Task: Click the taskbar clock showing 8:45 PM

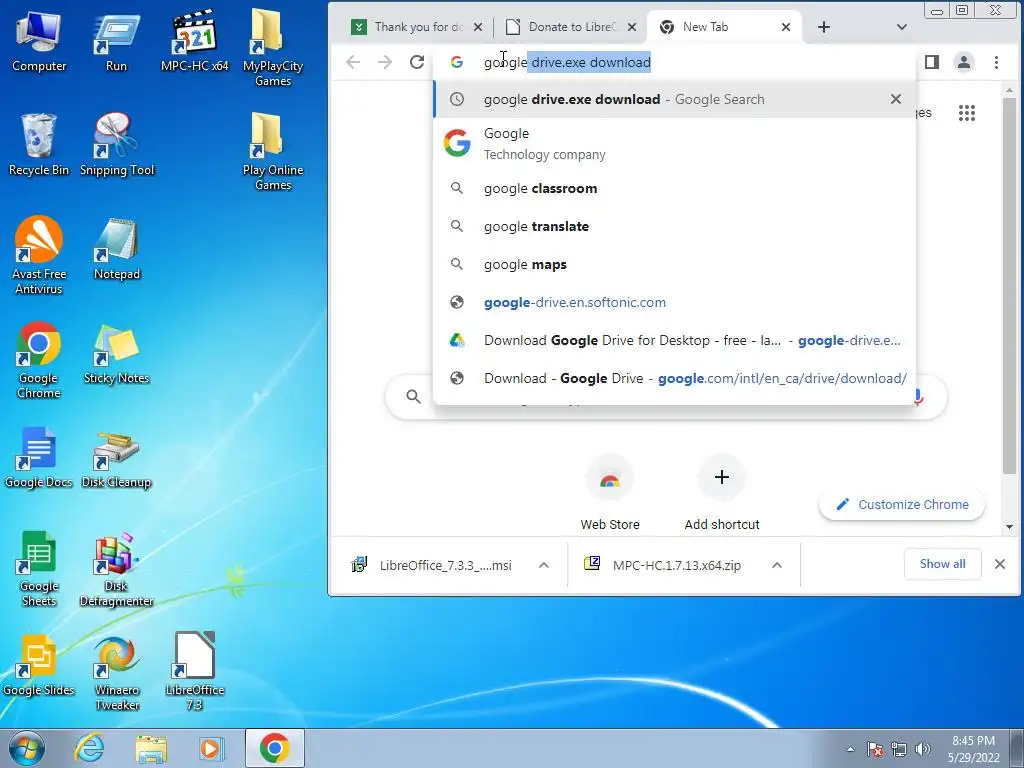Action: pos(973,749)
